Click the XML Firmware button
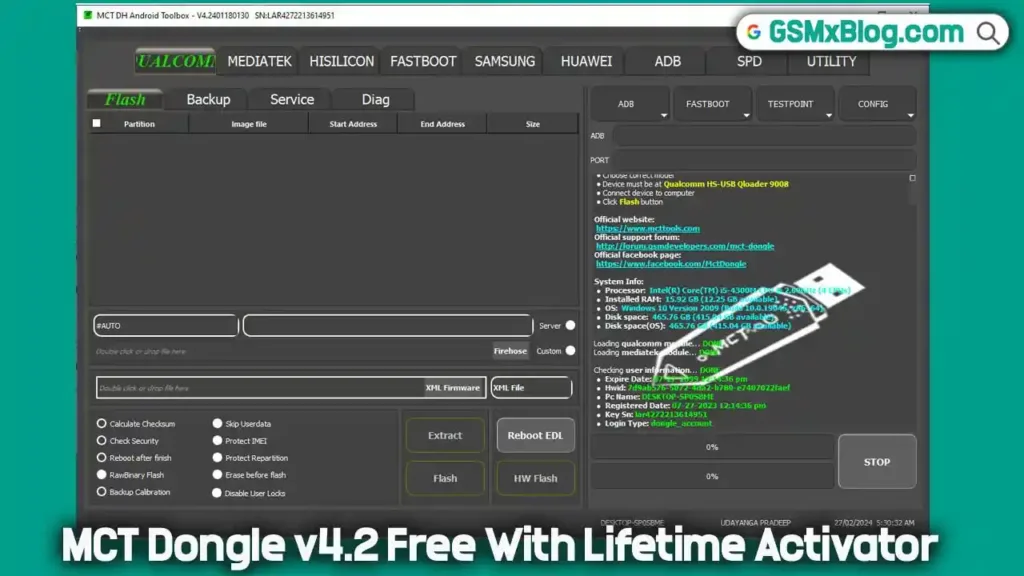This screenshot has height=576, width=1024. (453, 387)
